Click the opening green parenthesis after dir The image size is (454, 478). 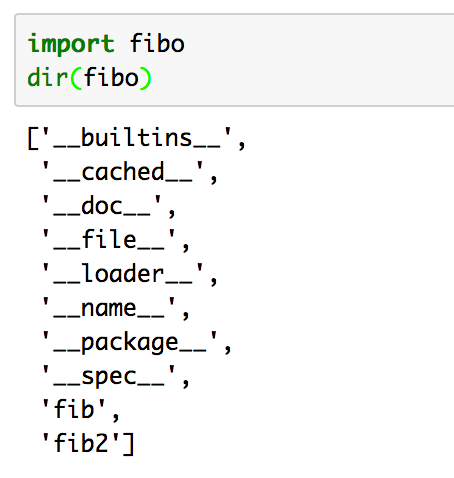[x=76, y=78]
